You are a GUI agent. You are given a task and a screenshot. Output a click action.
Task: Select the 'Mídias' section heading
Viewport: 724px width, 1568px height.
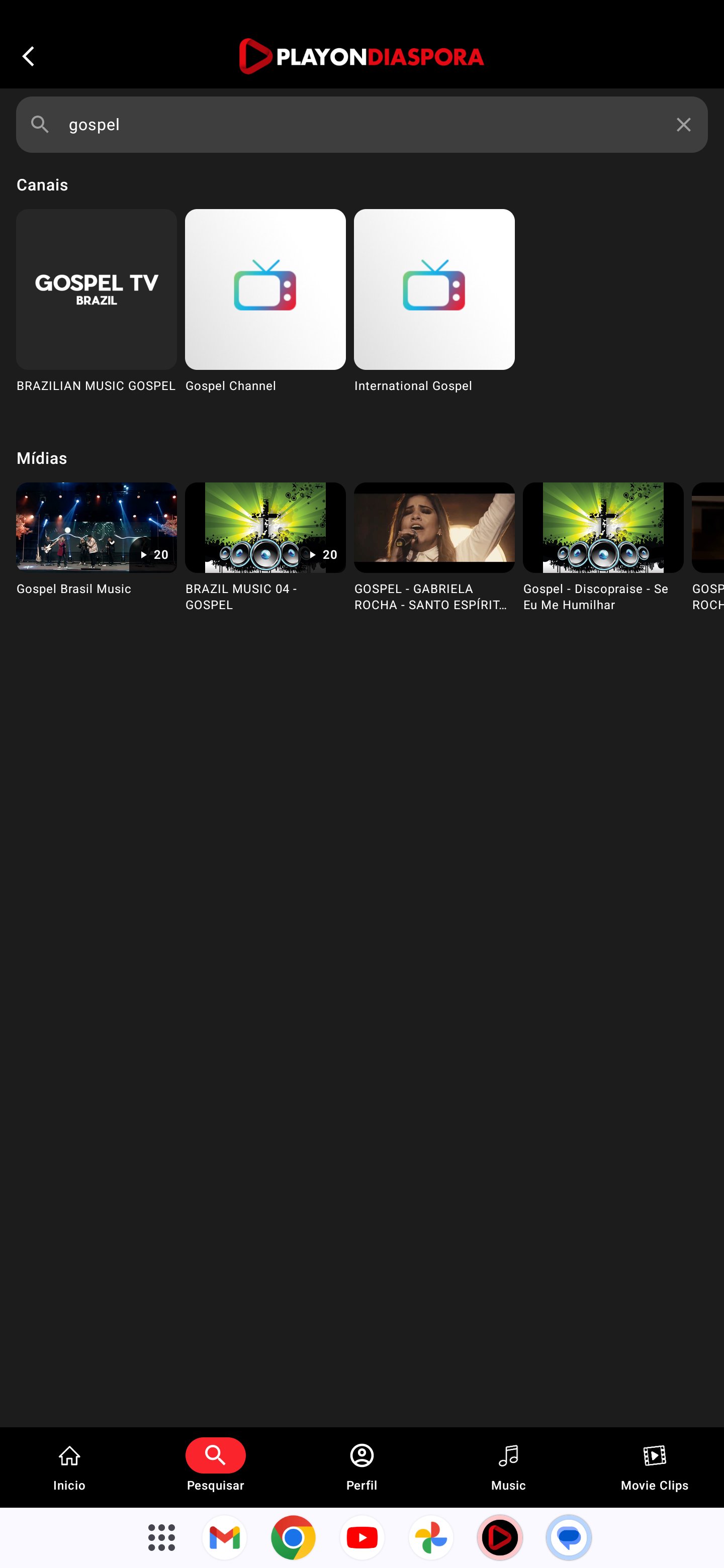42,458
